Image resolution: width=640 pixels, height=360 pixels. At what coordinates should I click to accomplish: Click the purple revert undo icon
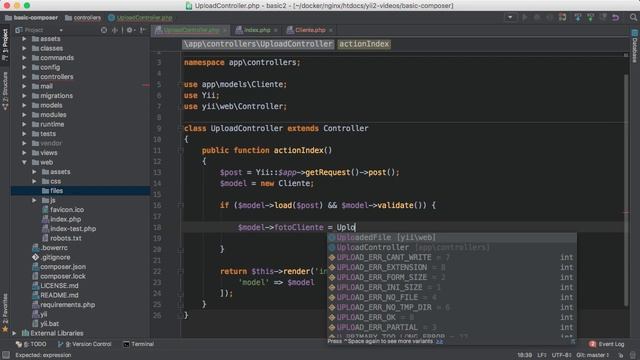(616, 18)
